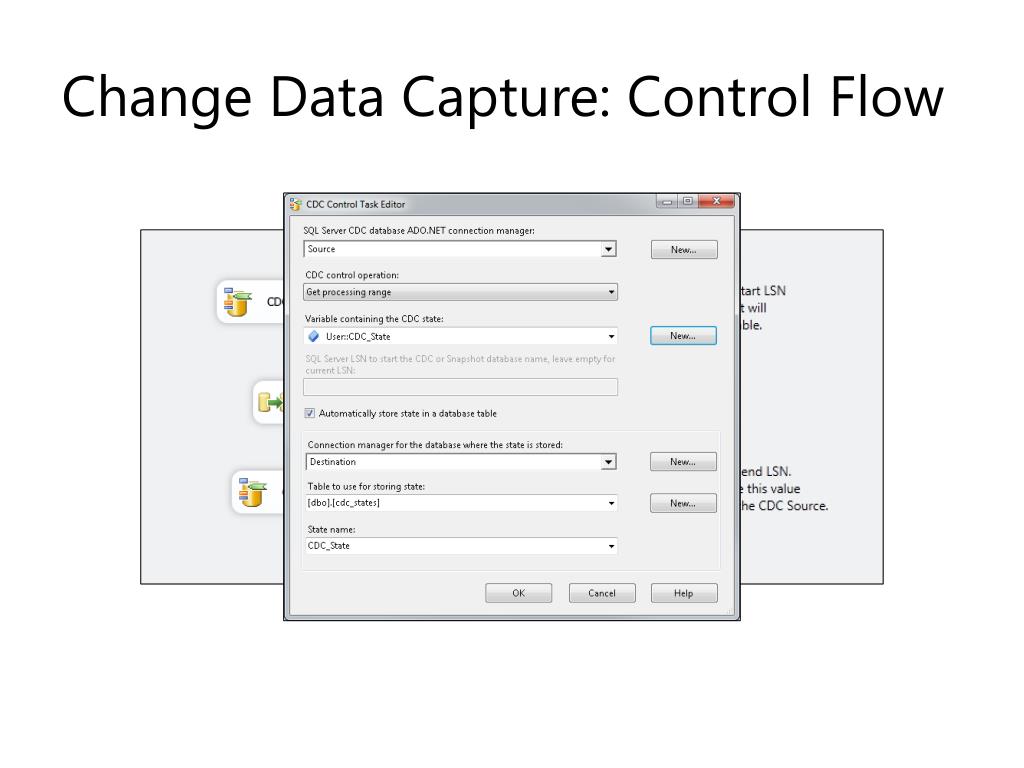Open the Destination connection manager dropdown
The image size is (1024, 768).
[x=609, y=462]
